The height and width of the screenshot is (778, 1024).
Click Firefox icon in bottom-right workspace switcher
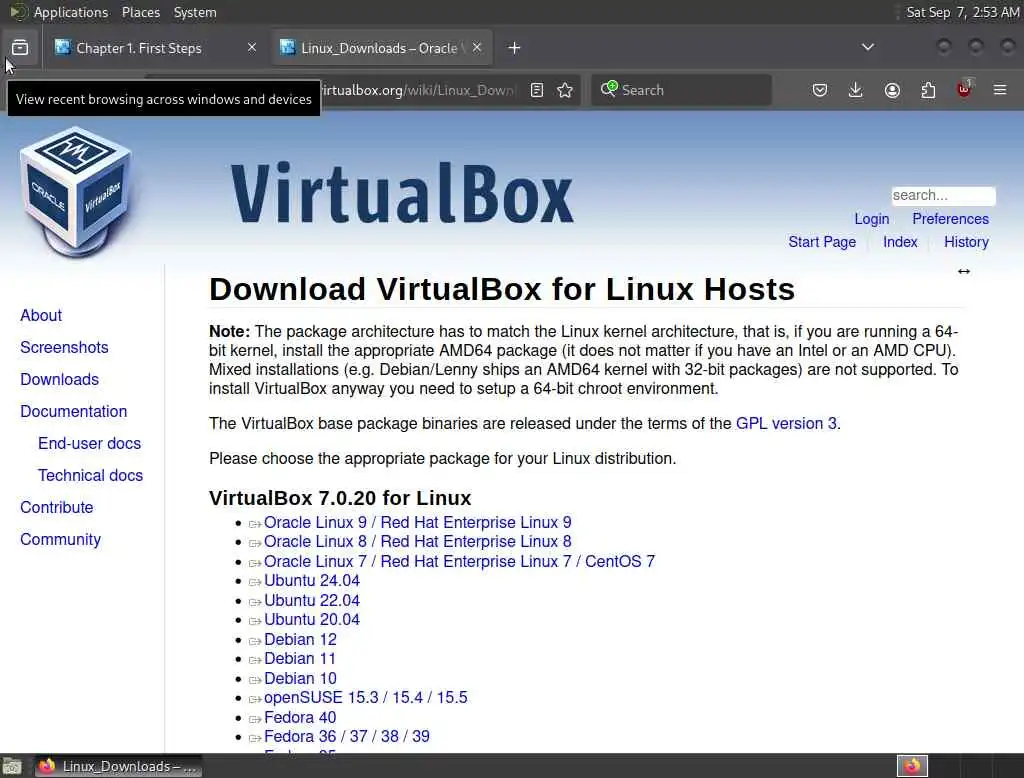[912, 766]
